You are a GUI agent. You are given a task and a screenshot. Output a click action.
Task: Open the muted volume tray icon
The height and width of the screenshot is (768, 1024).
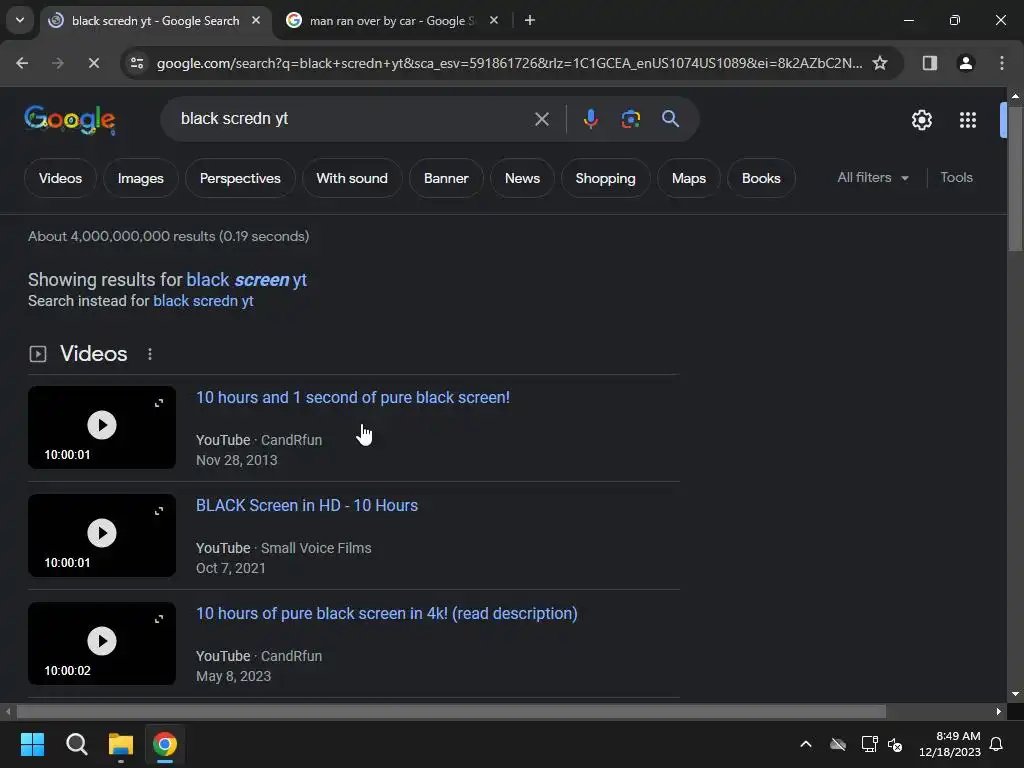tap(895, 744)
